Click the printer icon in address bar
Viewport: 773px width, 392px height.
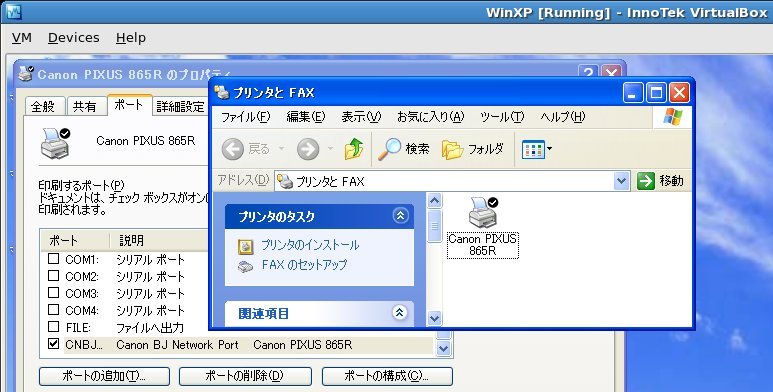(284, 181)
